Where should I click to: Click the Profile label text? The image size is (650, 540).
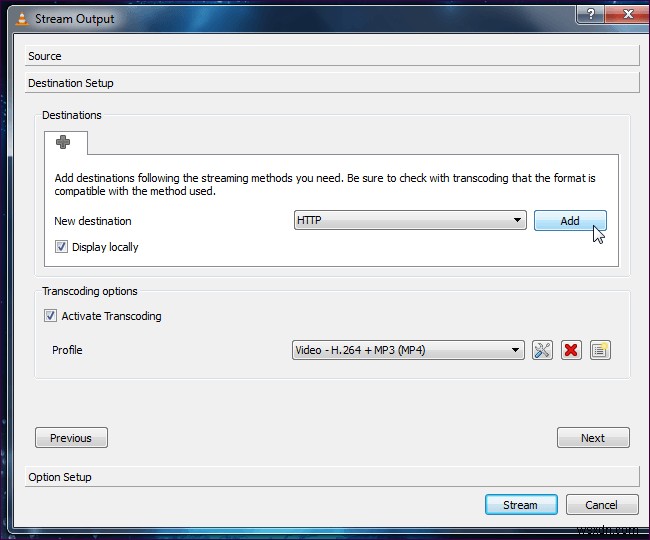pos(67,350)
